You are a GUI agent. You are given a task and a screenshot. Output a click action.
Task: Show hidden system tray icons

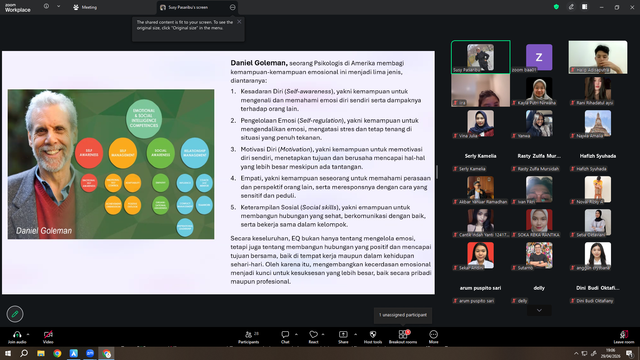click(576, 353)
